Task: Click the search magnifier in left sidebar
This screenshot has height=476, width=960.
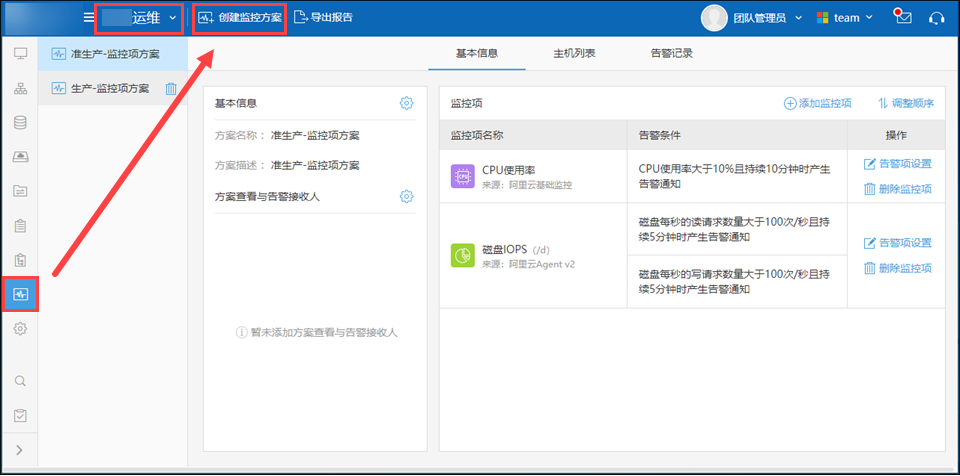Action: (x=20, y=380)
